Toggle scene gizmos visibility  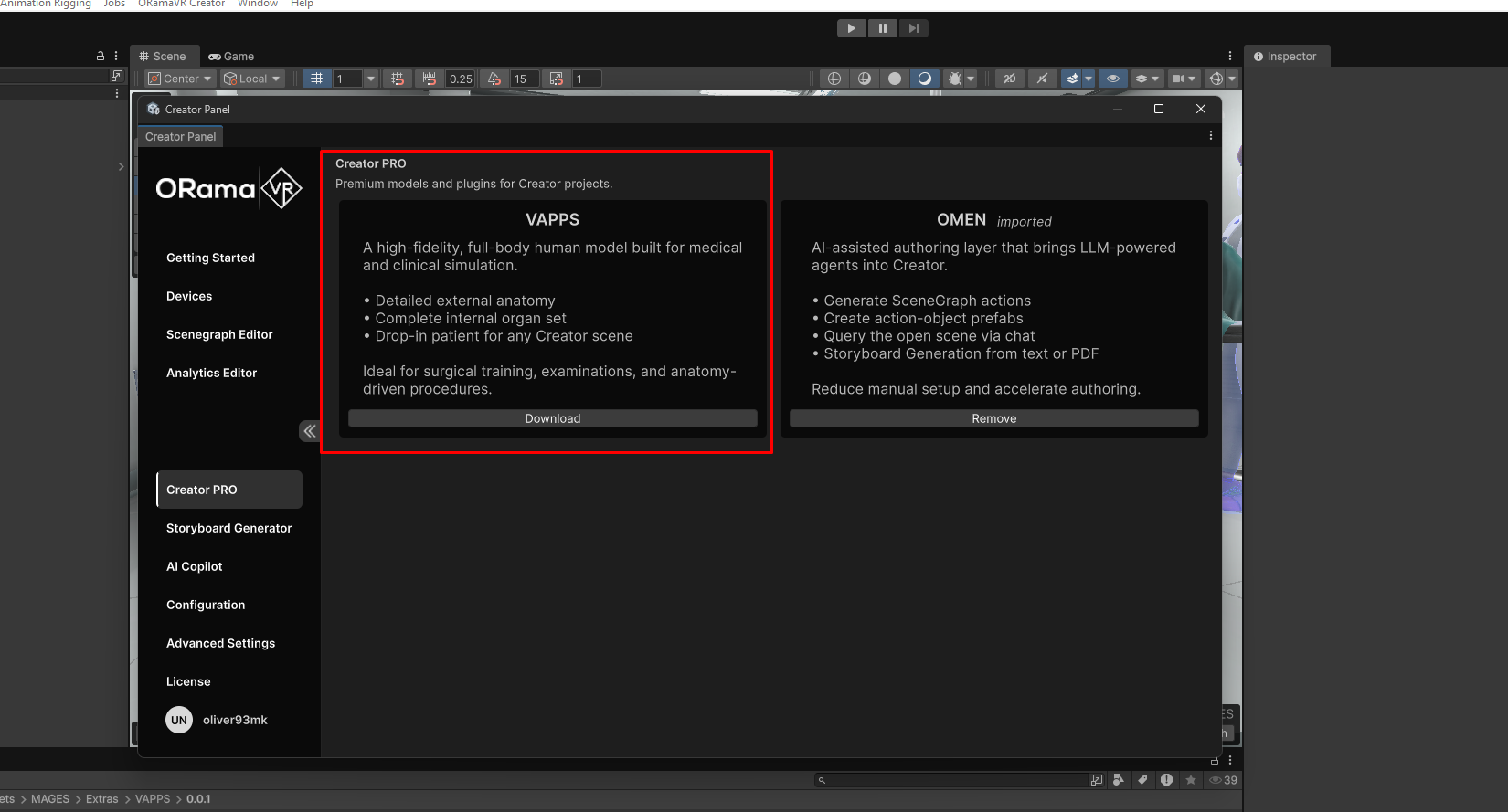[x=1216, y=79]
